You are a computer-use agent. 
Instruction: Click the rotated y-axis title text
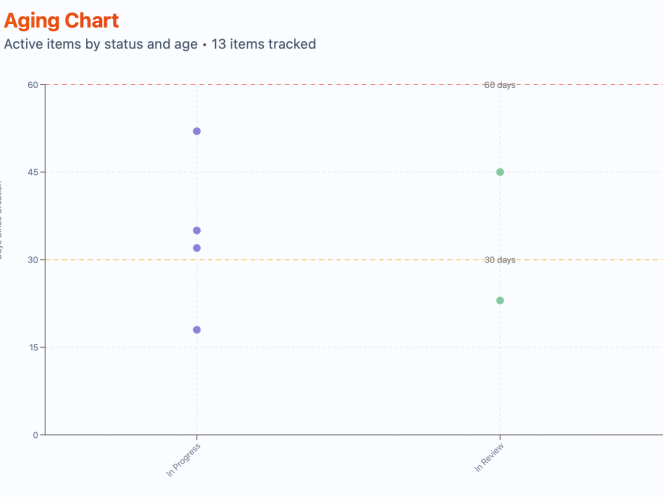pos(2,220)
